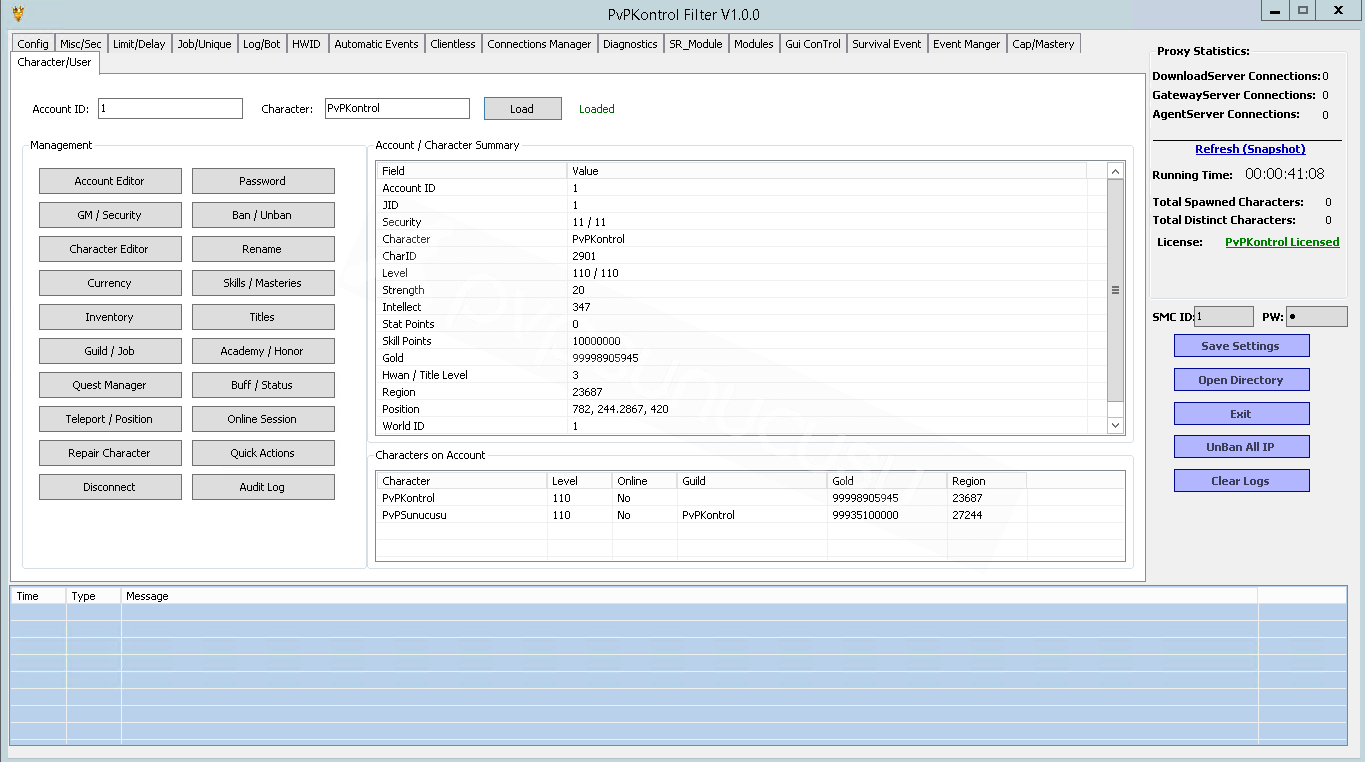
Task: Open Guild / Job settings
Action: (110, 351)
